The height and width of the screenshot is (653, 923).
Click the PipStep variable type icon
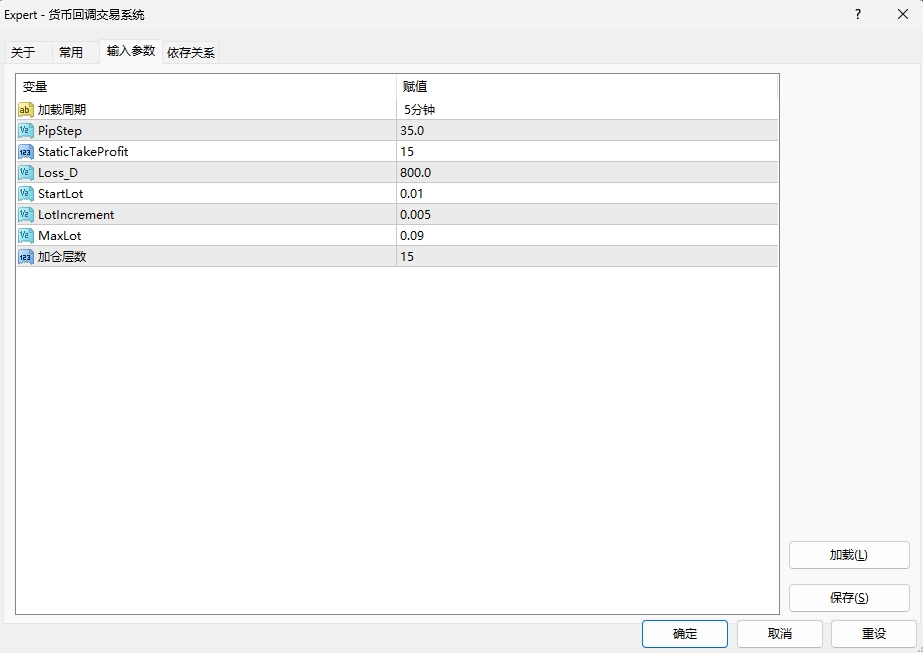coord(26,131)
